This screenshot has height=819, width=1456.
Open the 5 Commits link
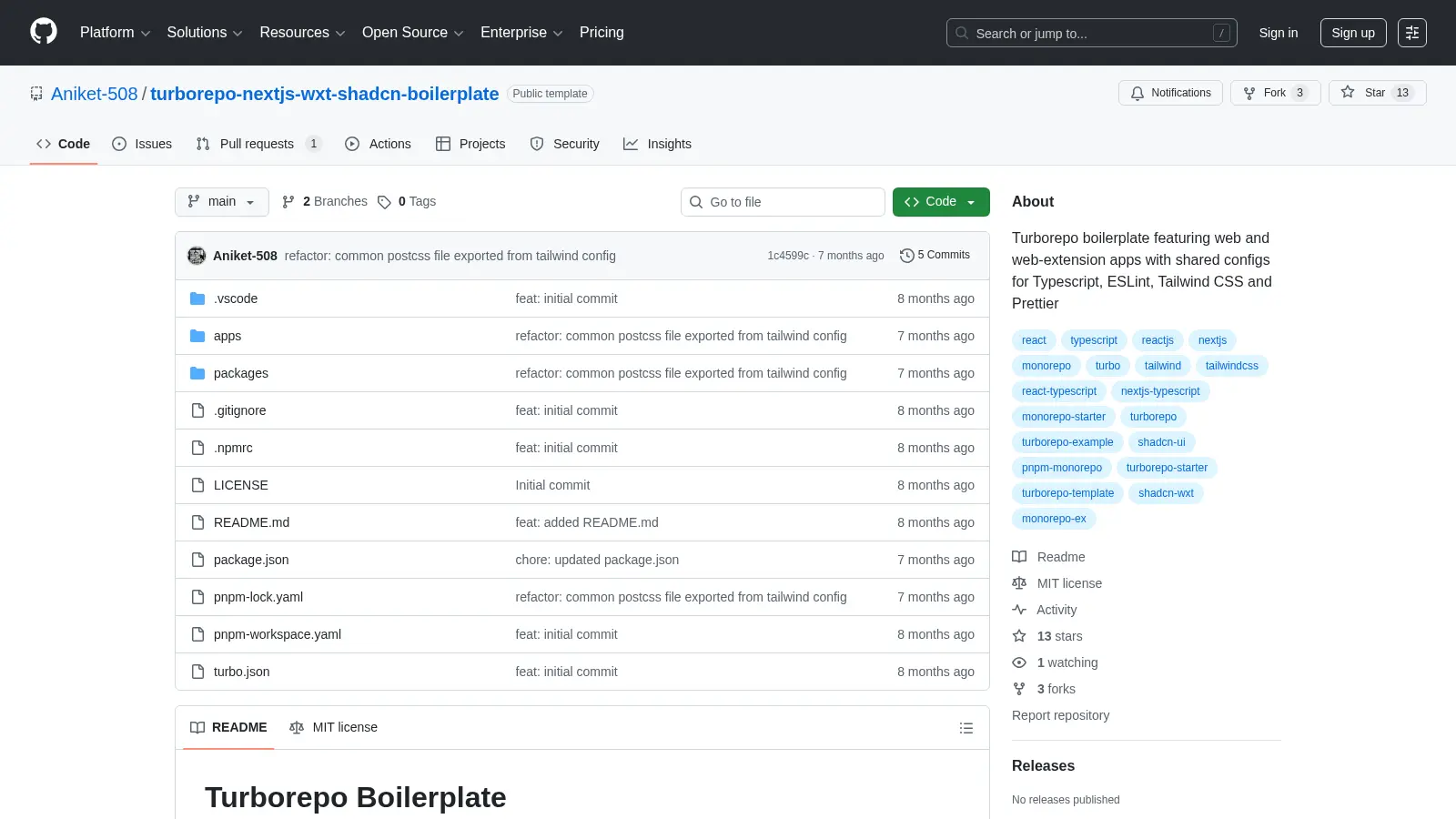935,256
